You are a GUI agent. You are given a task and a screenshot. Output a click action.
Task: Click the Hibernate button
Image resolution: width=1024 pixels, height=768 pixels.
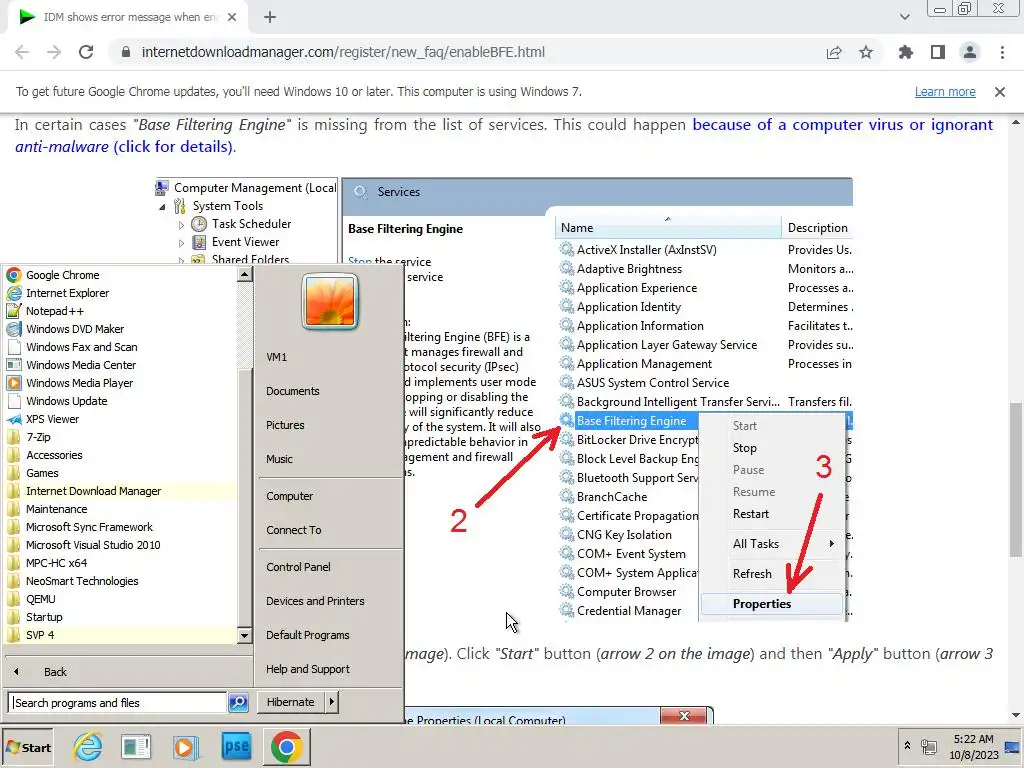tap(291, 702)
